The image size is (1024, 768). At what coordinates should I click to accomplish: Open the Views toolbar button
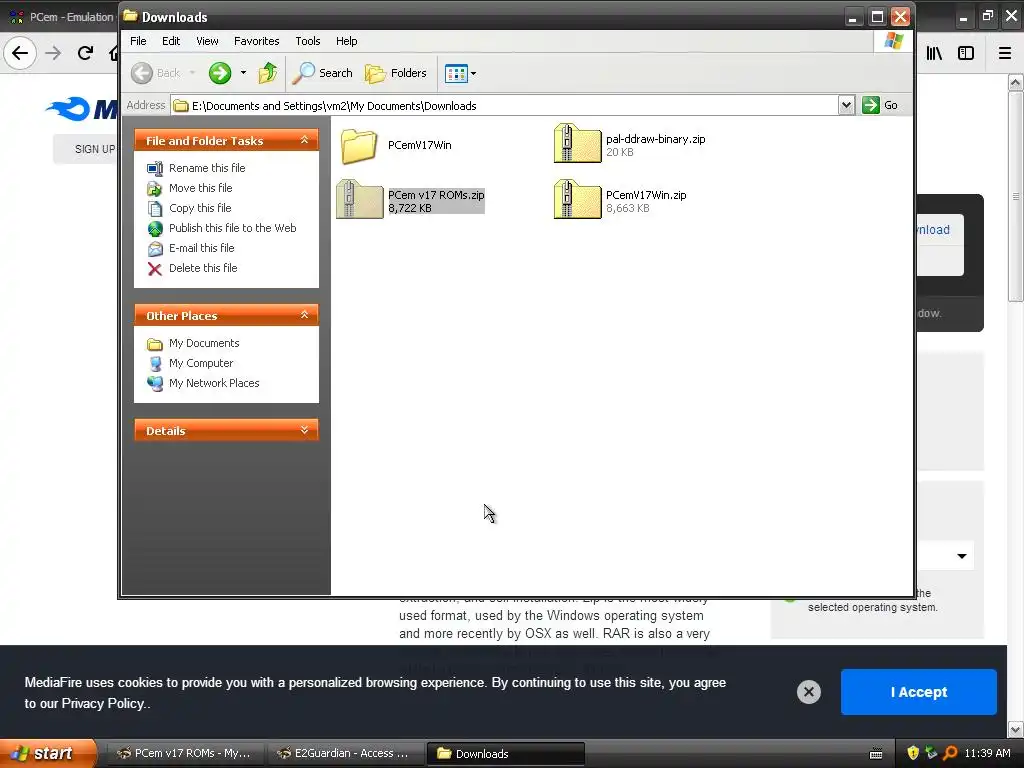coord(456,73)
